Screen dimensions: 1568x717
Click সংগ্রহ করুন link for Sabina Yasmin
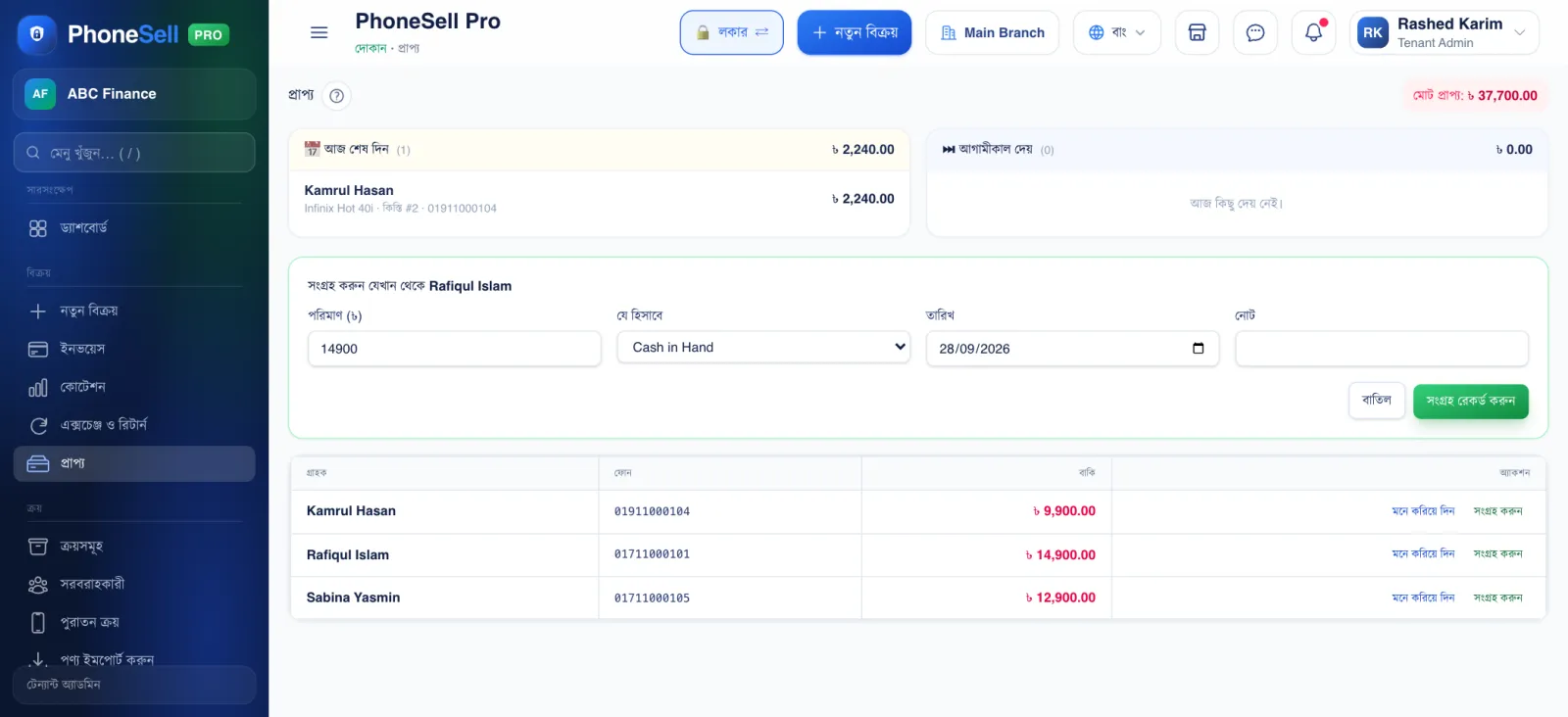[1497, 597]
